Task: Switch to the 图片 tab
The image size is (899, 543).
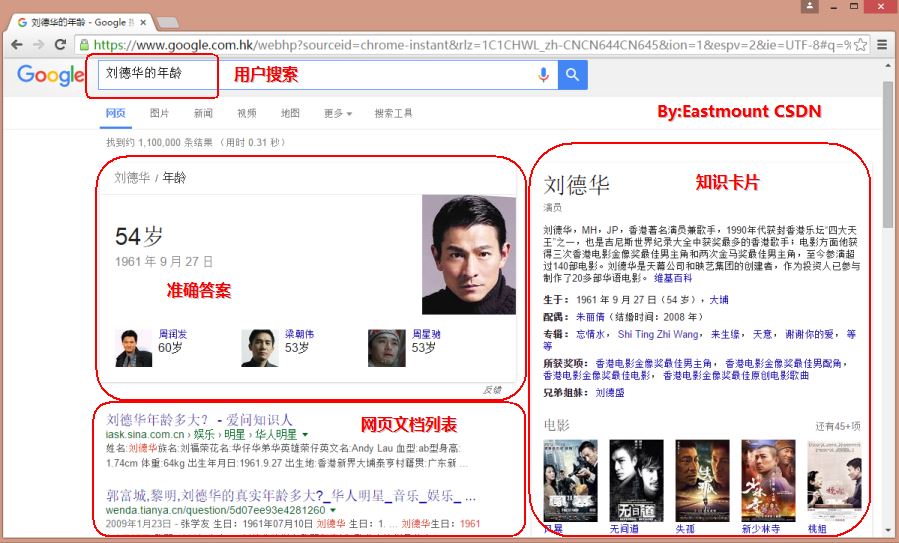Action: click(159, 113)
